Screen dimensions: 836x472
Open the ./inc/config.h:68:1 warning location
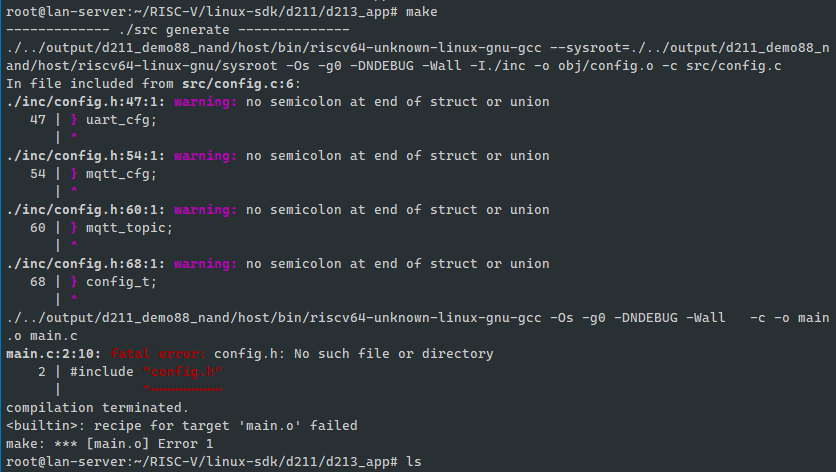(86, 263)
